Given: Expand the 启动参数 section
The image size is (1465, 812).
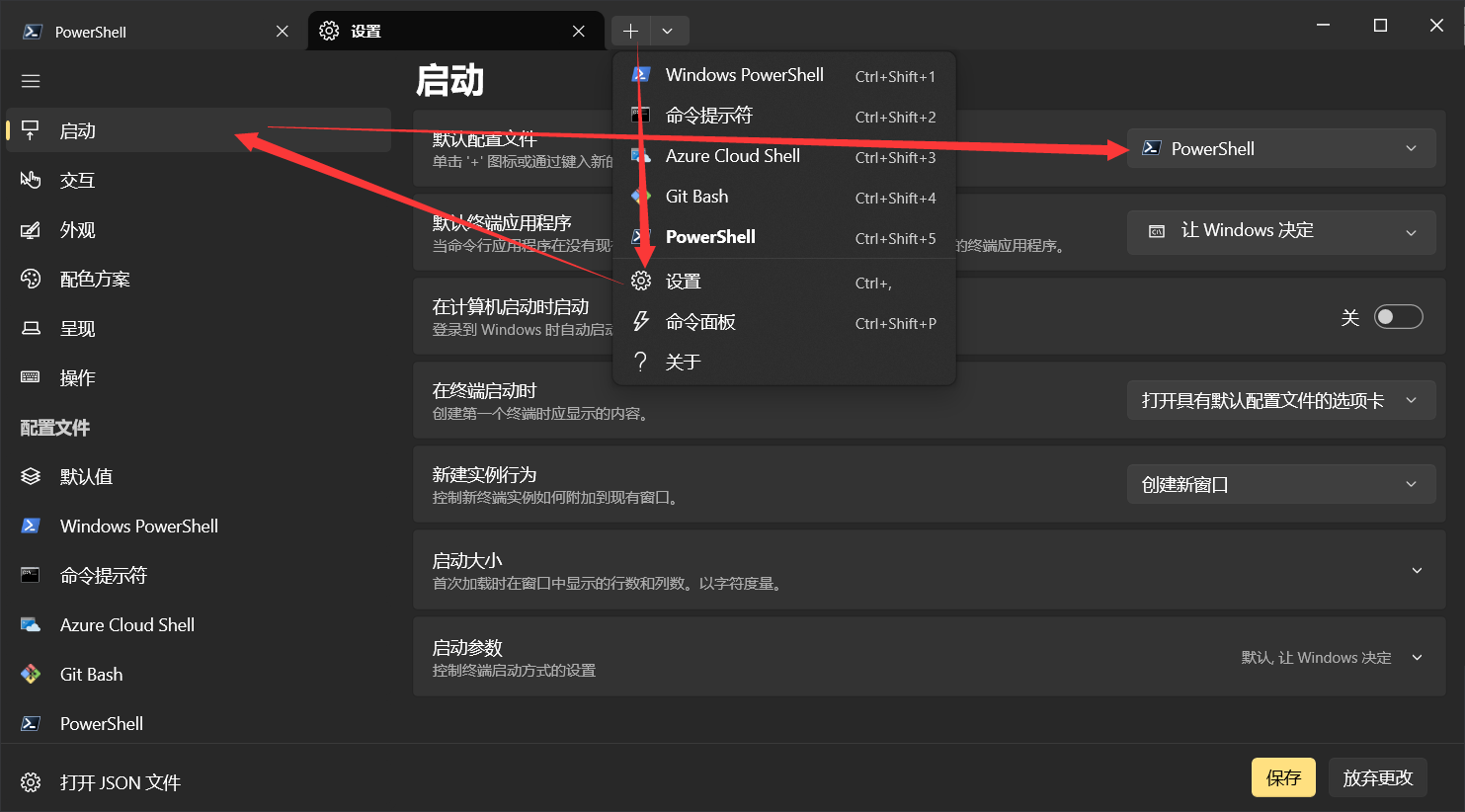Looking at the screenshot, I should 930,657.
